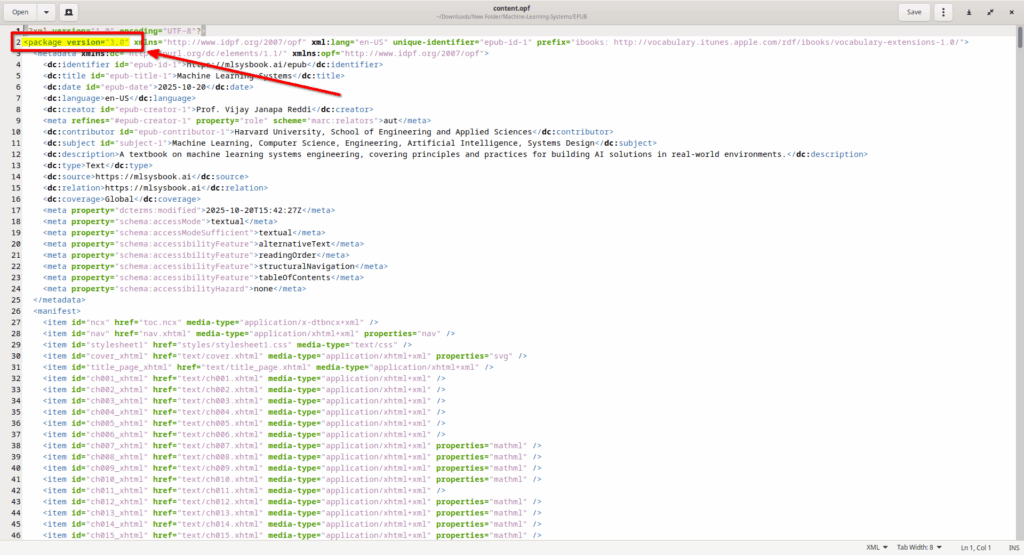
Task: Toggle the INS insert mode indicator
Action: click(x=1014, y=547)
